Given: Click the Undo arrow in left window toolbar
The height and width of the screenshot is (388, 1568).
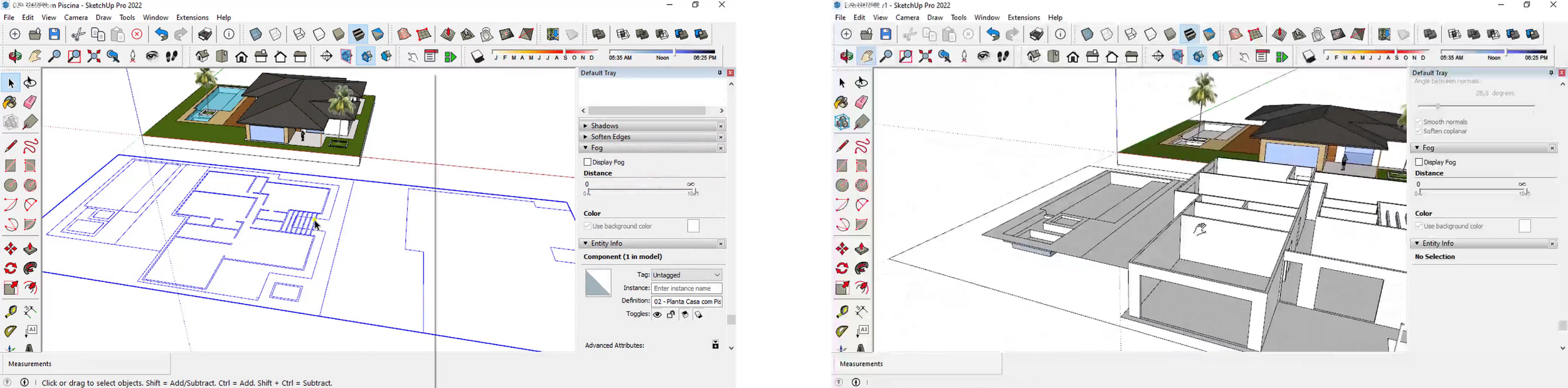Looking at the screenshot, I should (161, 35).
